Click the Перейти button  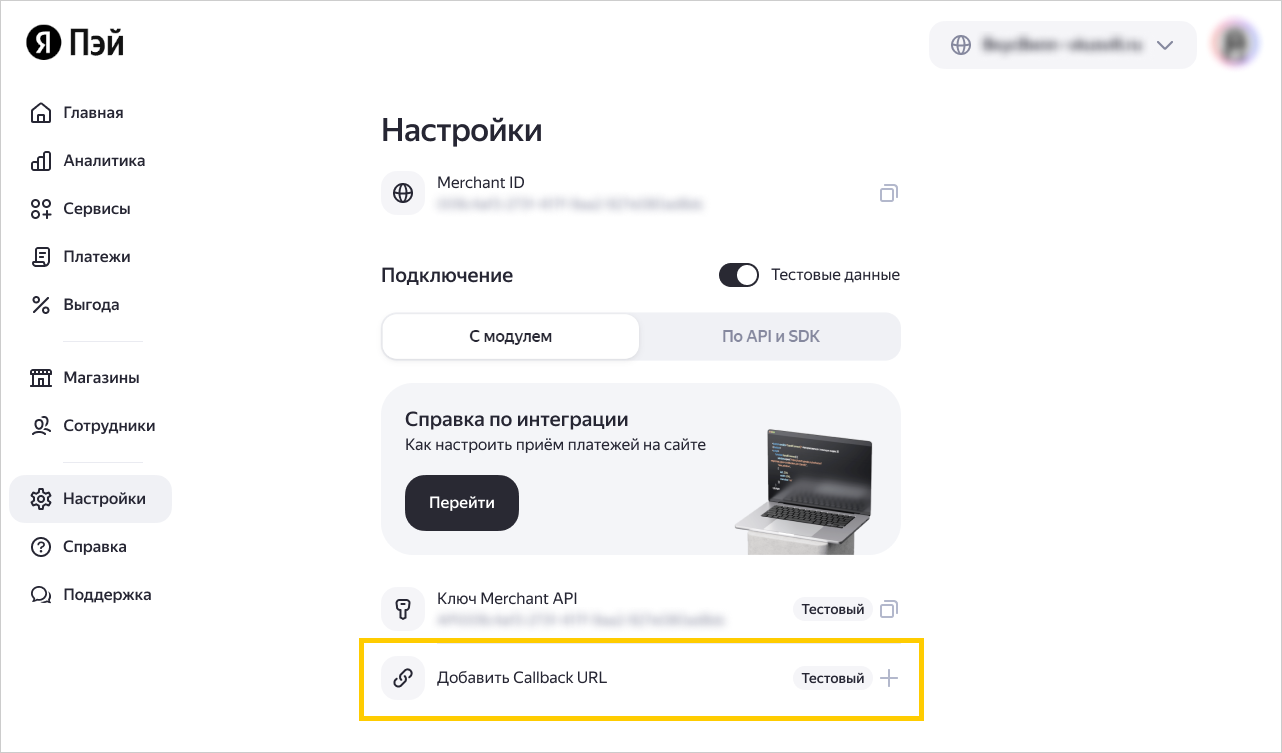coord(462,502)
